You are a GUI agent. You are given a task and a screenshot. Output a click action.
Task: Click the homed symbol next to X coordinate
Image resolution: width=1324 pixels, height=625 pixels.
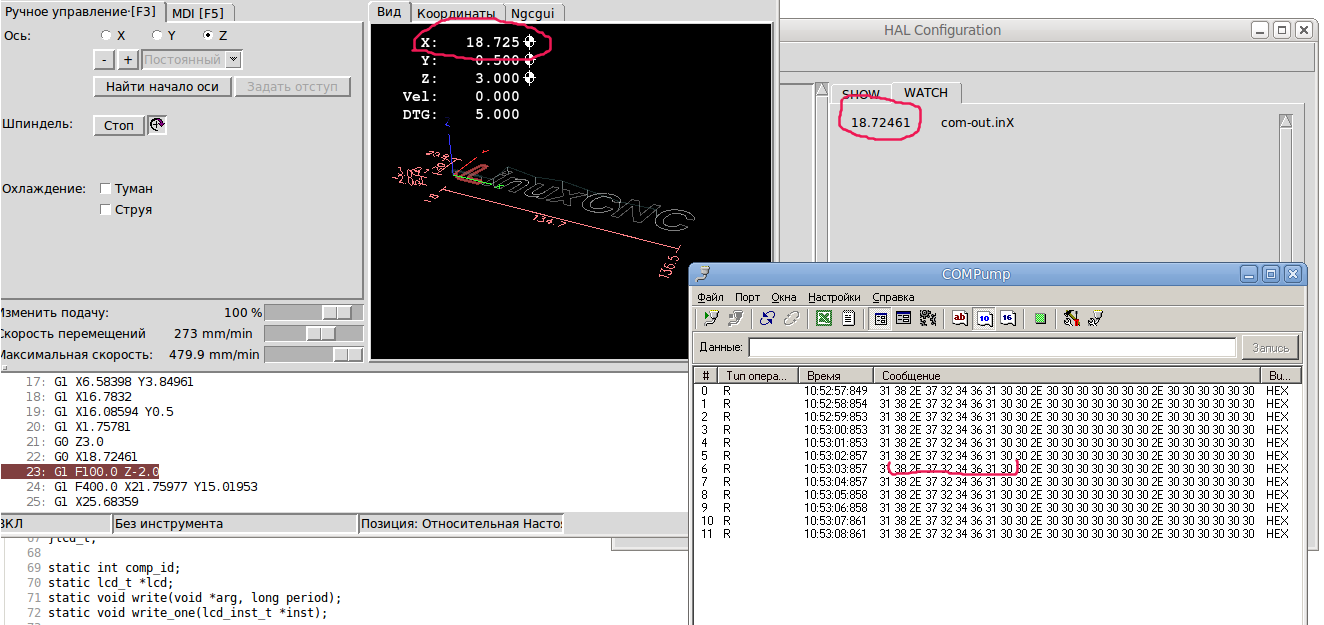coord(529,43)
